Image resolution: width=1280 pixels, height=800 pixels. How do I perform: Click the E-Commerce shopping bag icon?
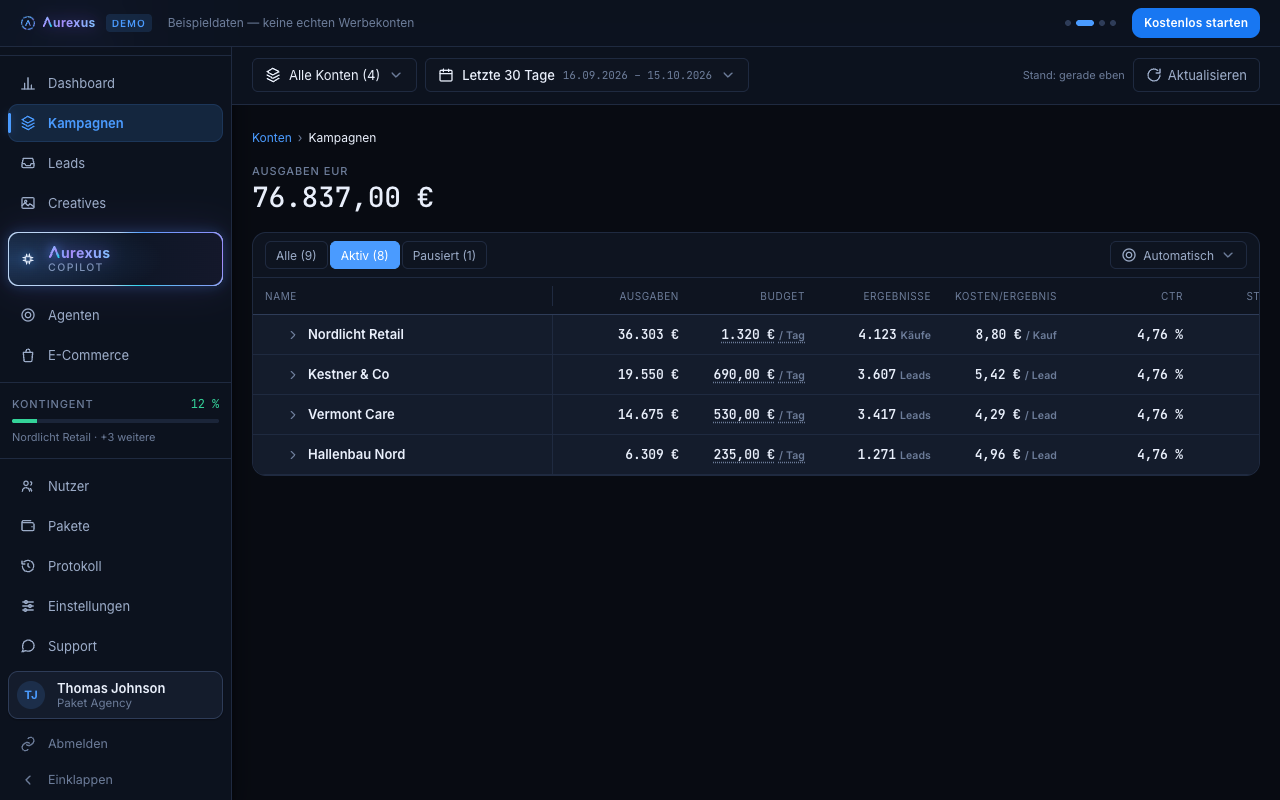pyautogui.click(x=28, y=355)
